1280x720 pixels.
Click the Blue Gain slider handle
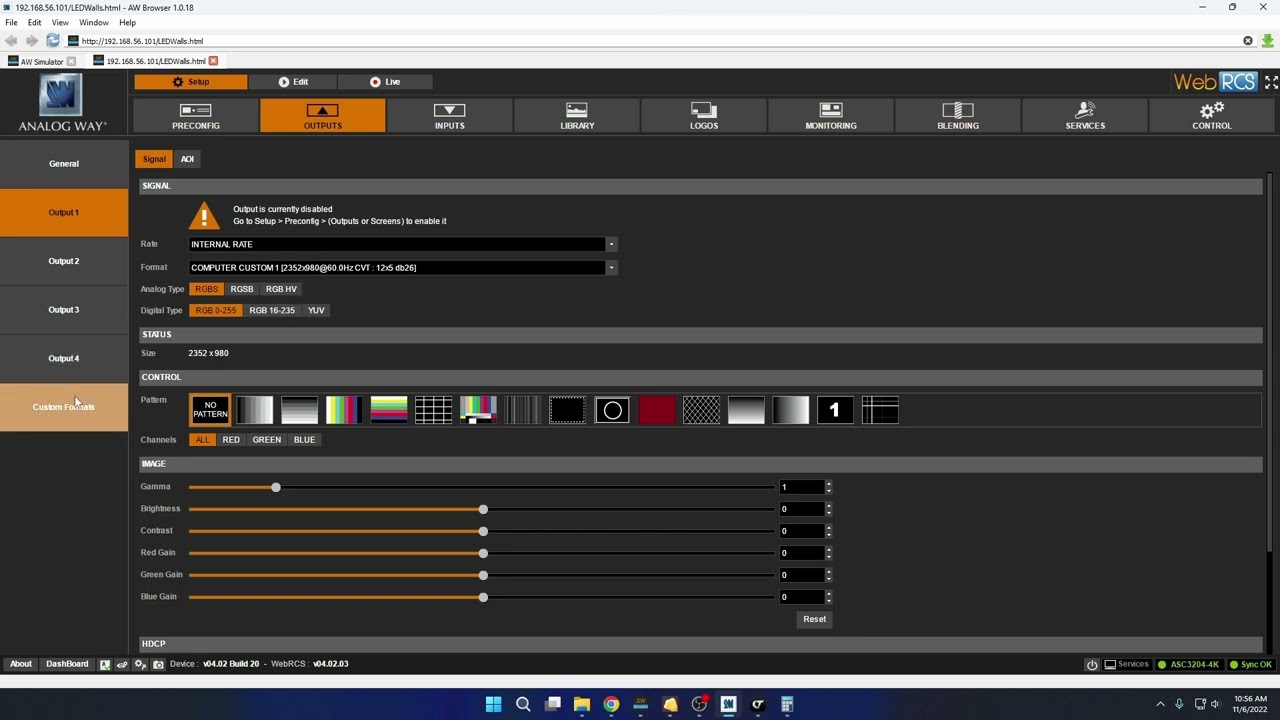tap(483, 597)
